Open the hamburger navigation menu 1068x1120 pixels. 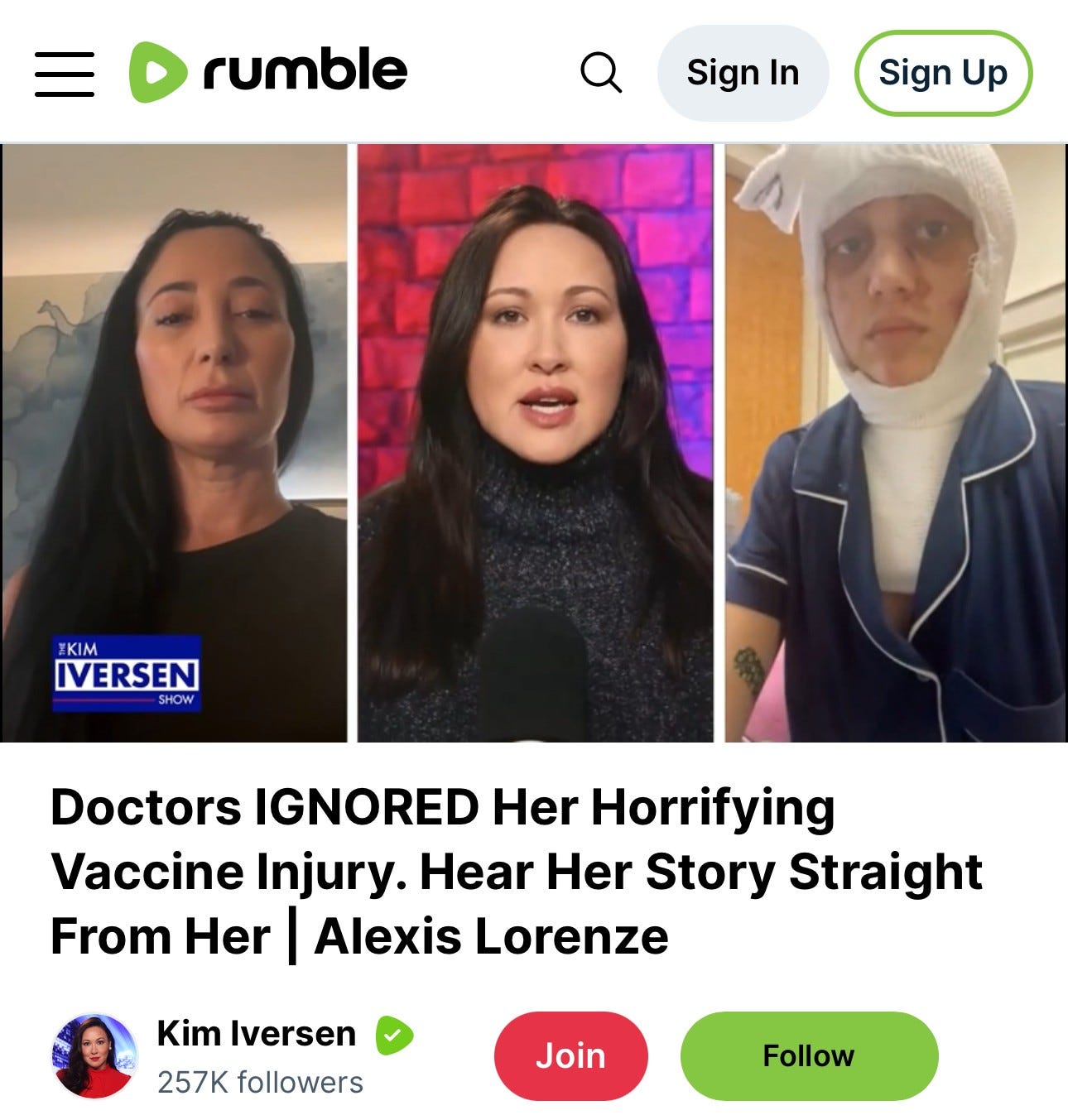[65, 74]
